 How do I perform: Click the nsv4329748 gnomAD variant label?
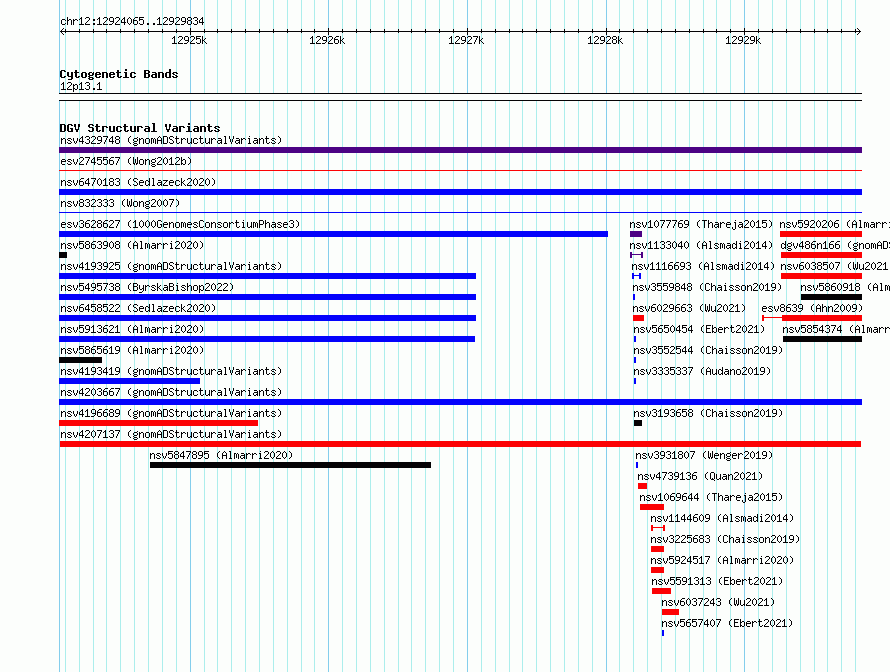tap(171, 140)
